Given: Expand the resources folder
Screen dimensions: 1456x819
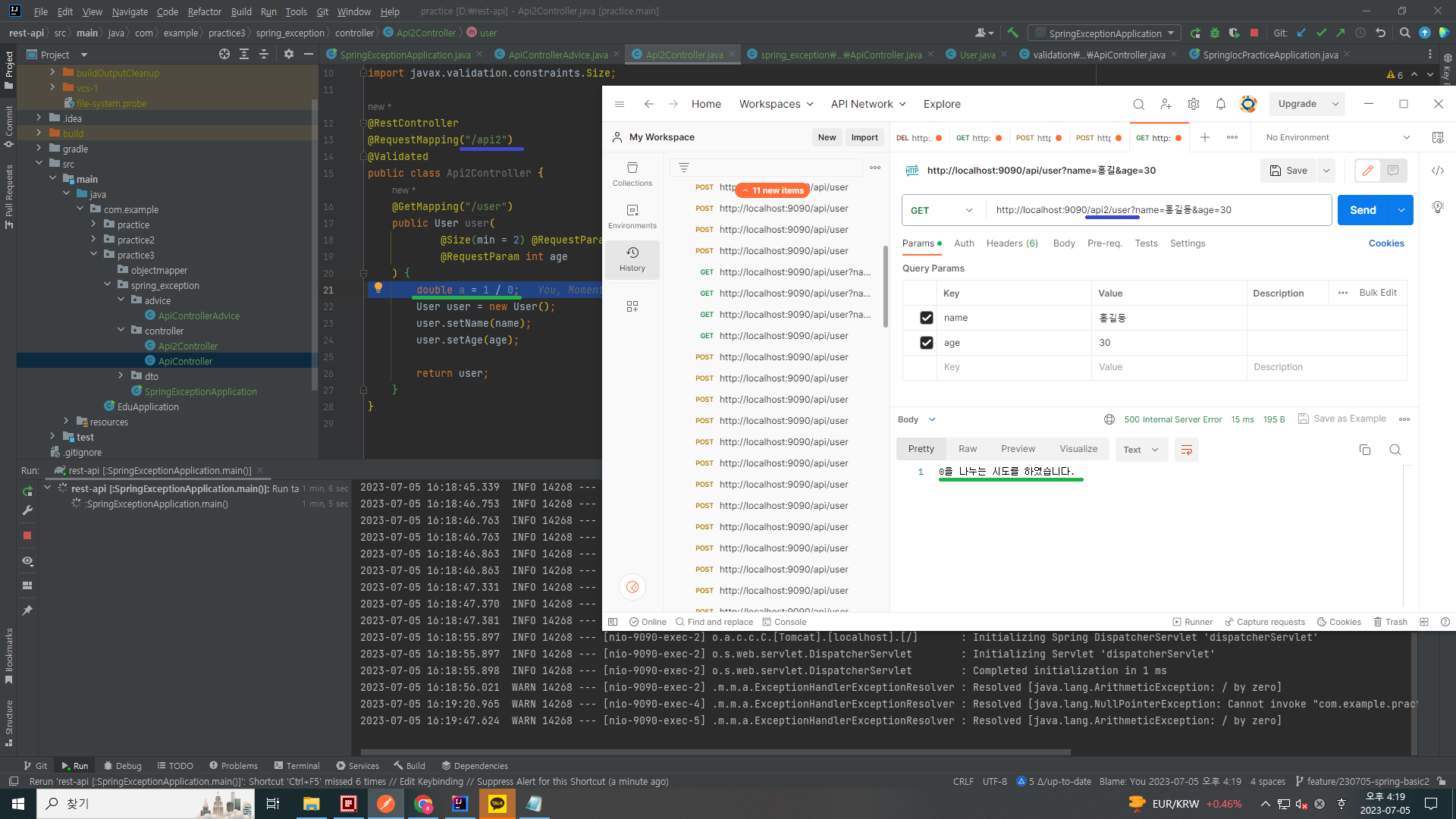Looking at the screenshot, I should [x=66, y=422].
